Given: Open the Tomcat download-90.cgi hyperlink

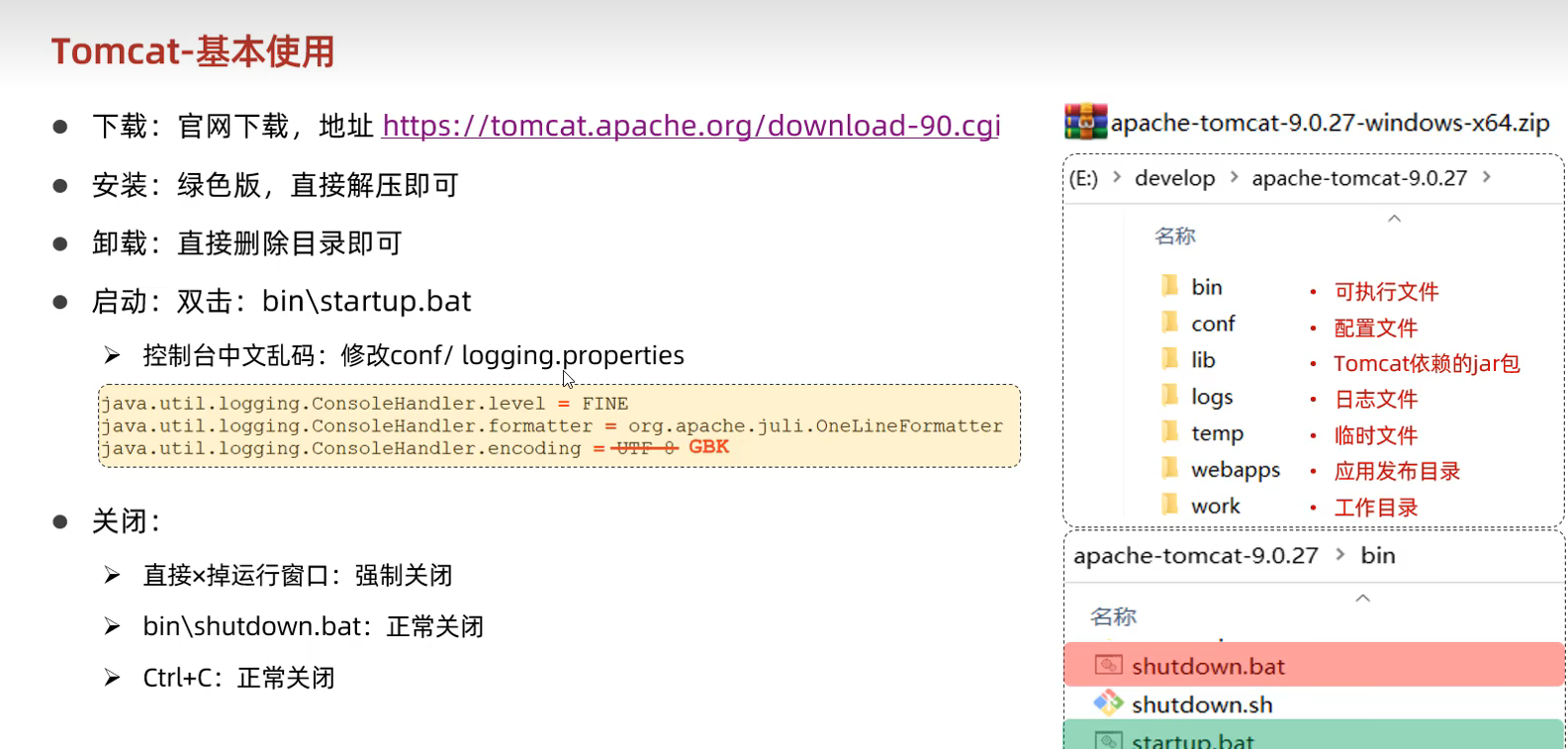Looking at the screenshot, I should 692,126.
